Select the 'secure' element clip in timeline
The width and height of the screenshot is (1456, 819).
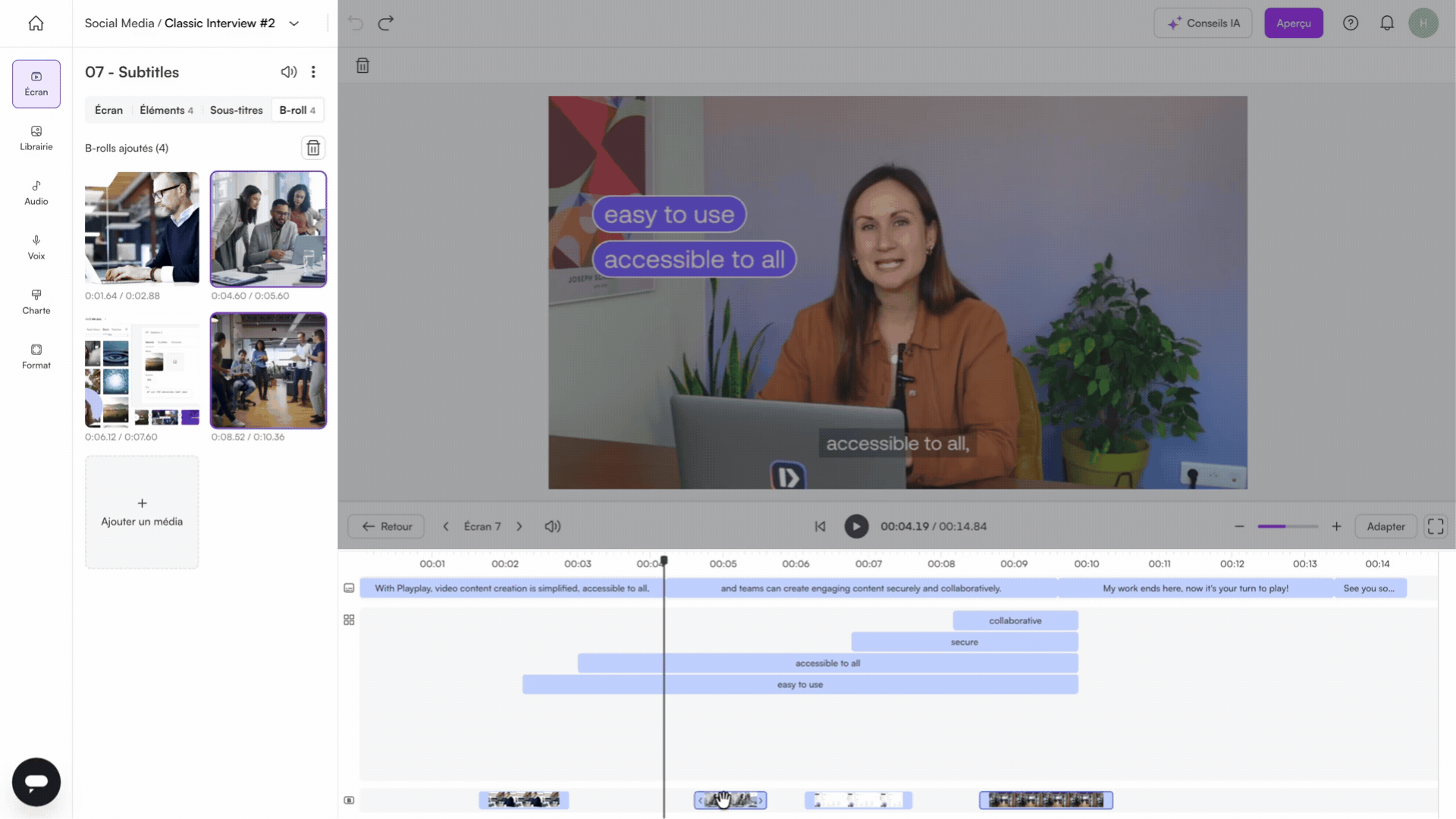(965, 642)
